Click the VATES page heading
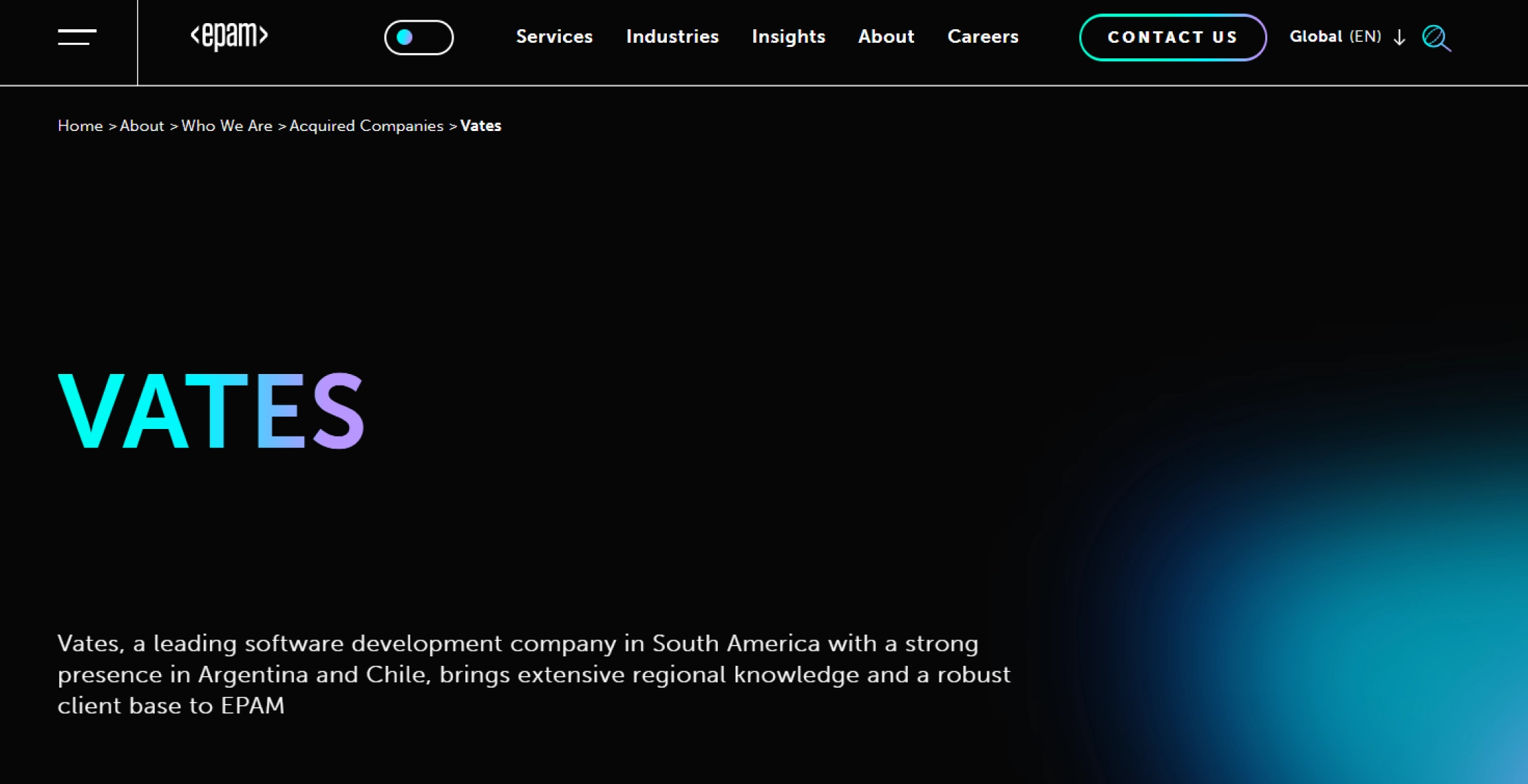 (x=211, y=411)
